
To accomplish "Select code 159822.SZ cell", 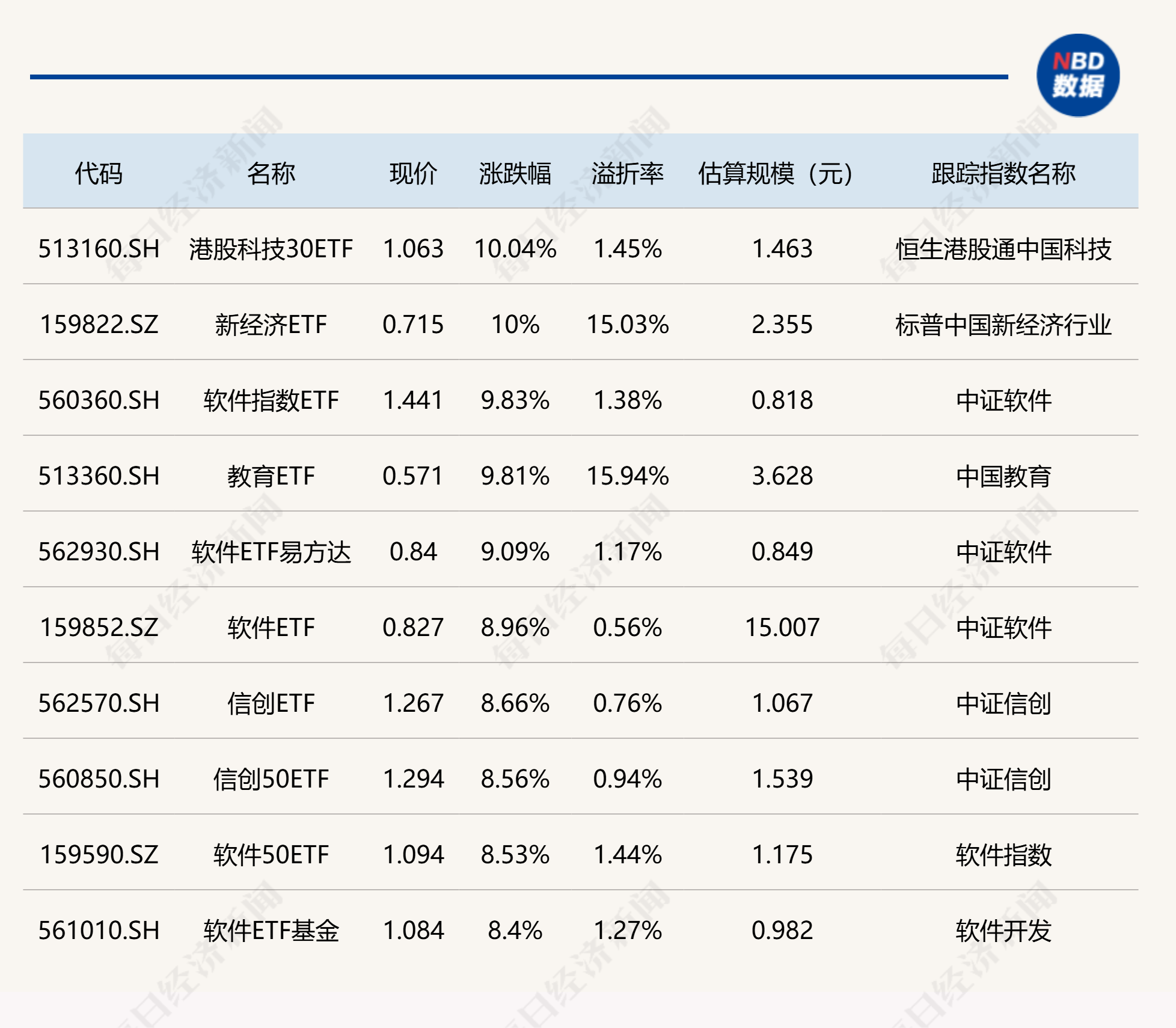I will pos(99,325).
